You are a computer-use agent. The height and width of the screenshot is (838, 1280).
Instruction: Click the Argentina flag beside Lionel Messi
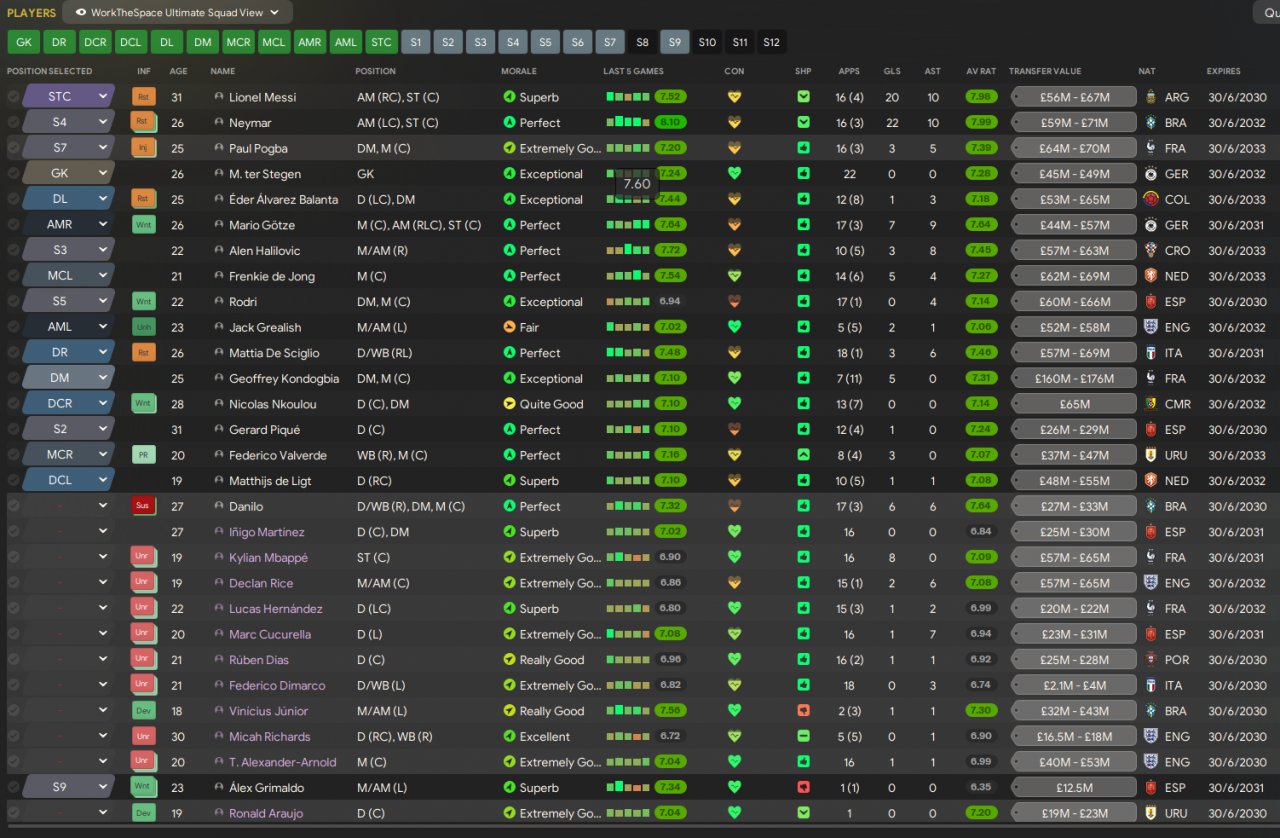click(x=1151, y=97)
